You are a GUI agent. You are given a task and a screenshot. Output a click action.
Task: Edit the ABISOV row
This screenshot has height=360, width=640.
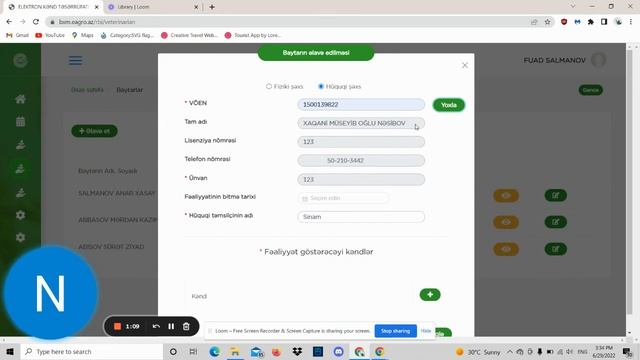556,249
